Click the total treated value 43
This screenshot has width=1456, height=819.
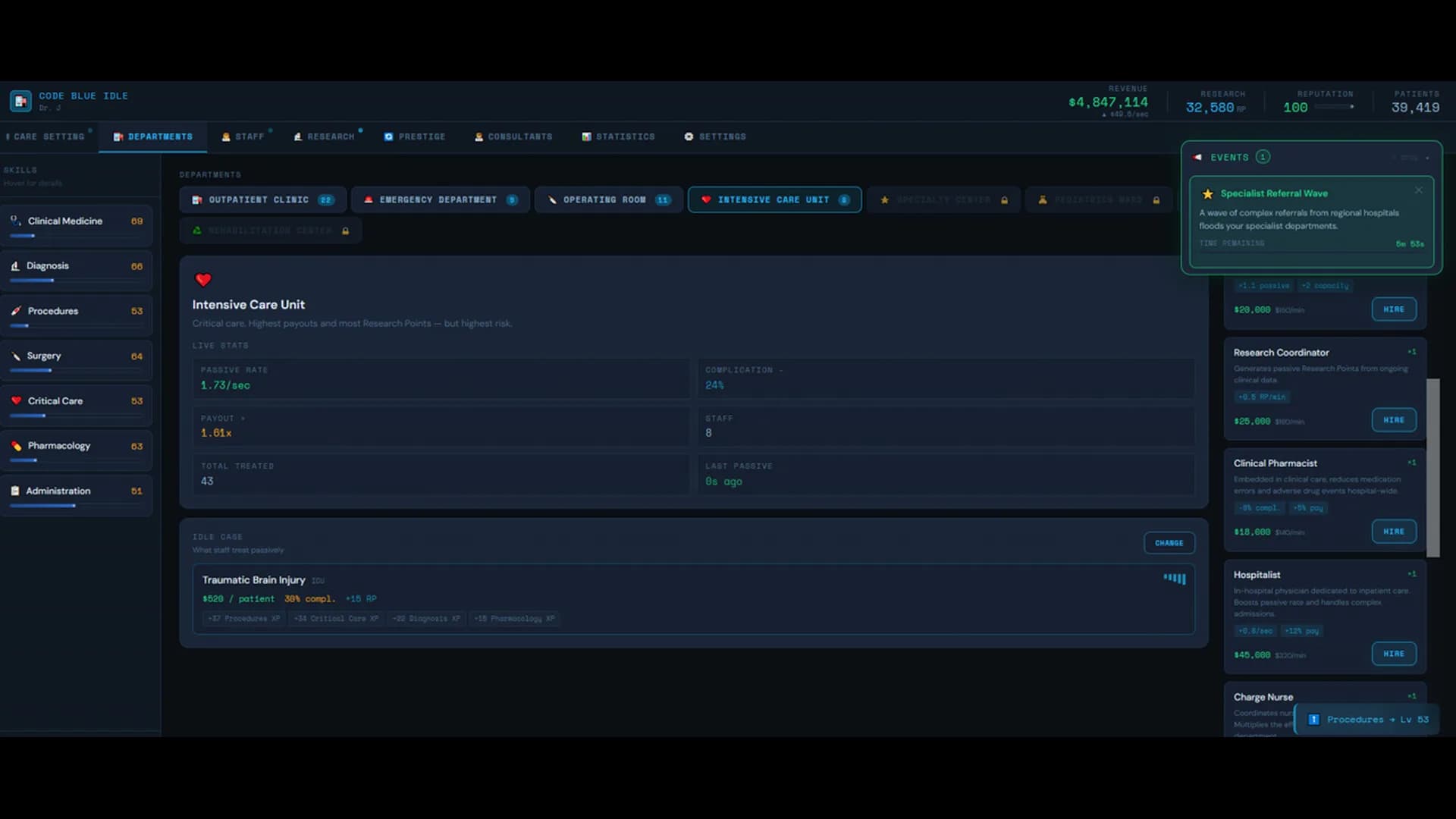click(x=207, y=482)
